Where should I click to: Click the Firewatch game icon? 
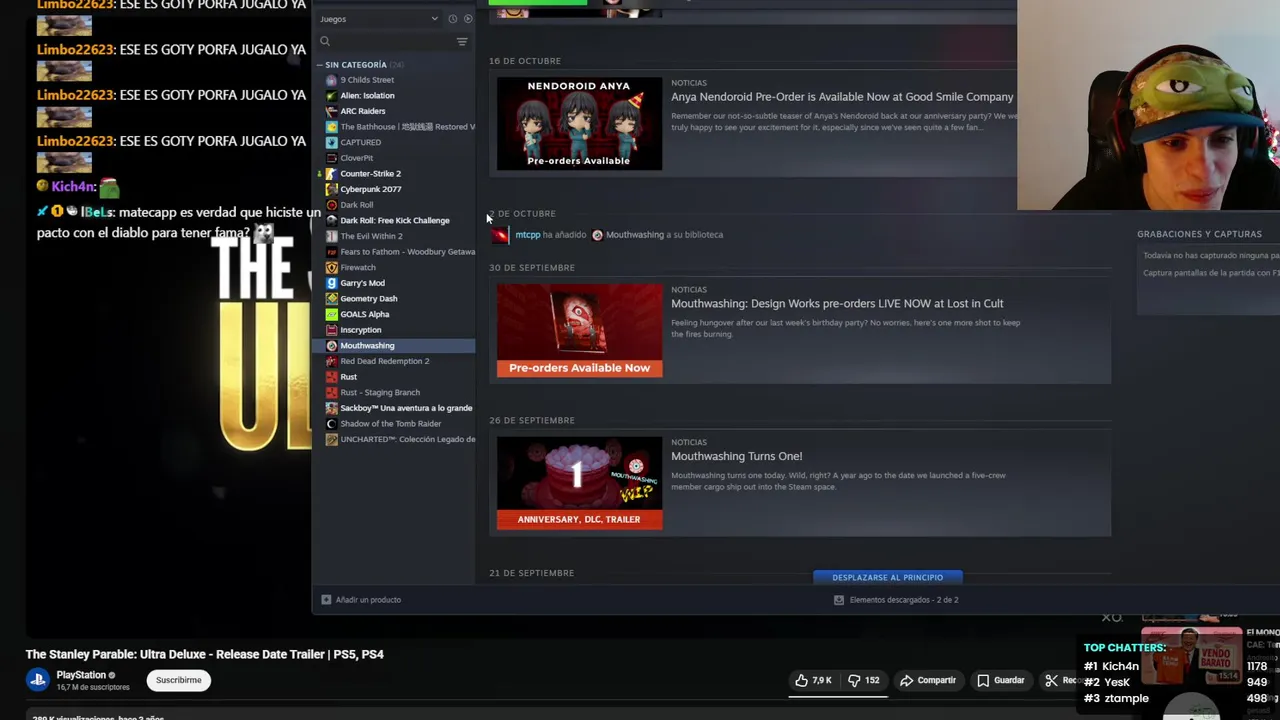[332, 267]
